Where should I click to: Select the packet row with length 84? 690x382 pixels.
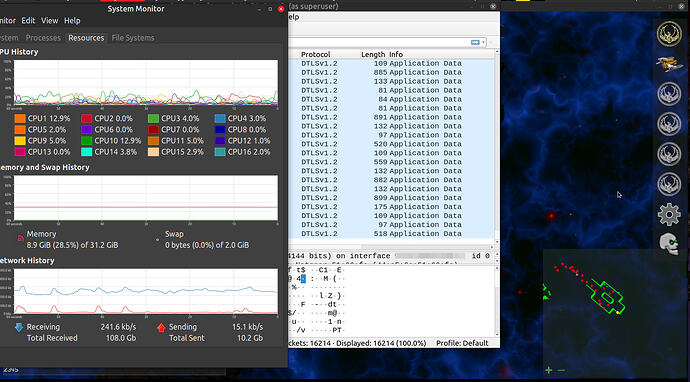391,99
